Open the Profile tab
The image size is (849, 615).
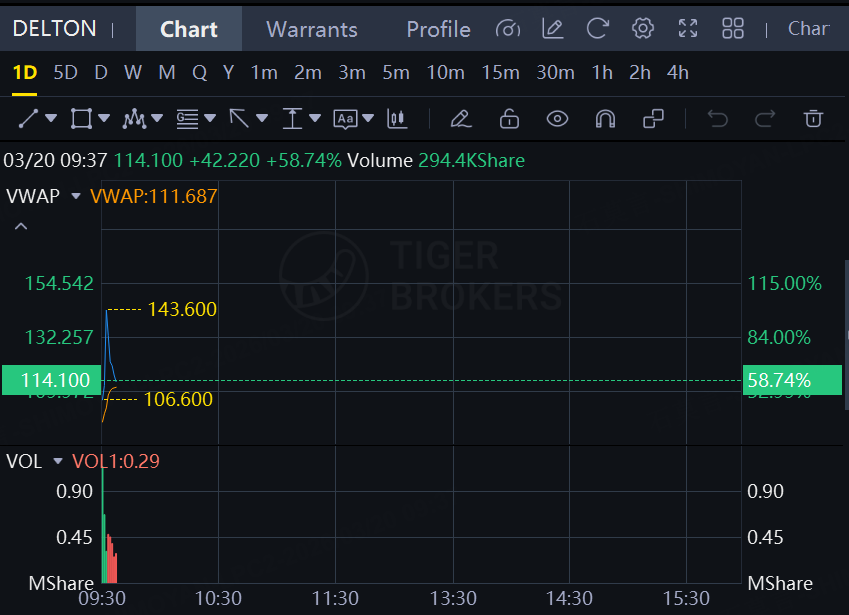coord(438,29)
